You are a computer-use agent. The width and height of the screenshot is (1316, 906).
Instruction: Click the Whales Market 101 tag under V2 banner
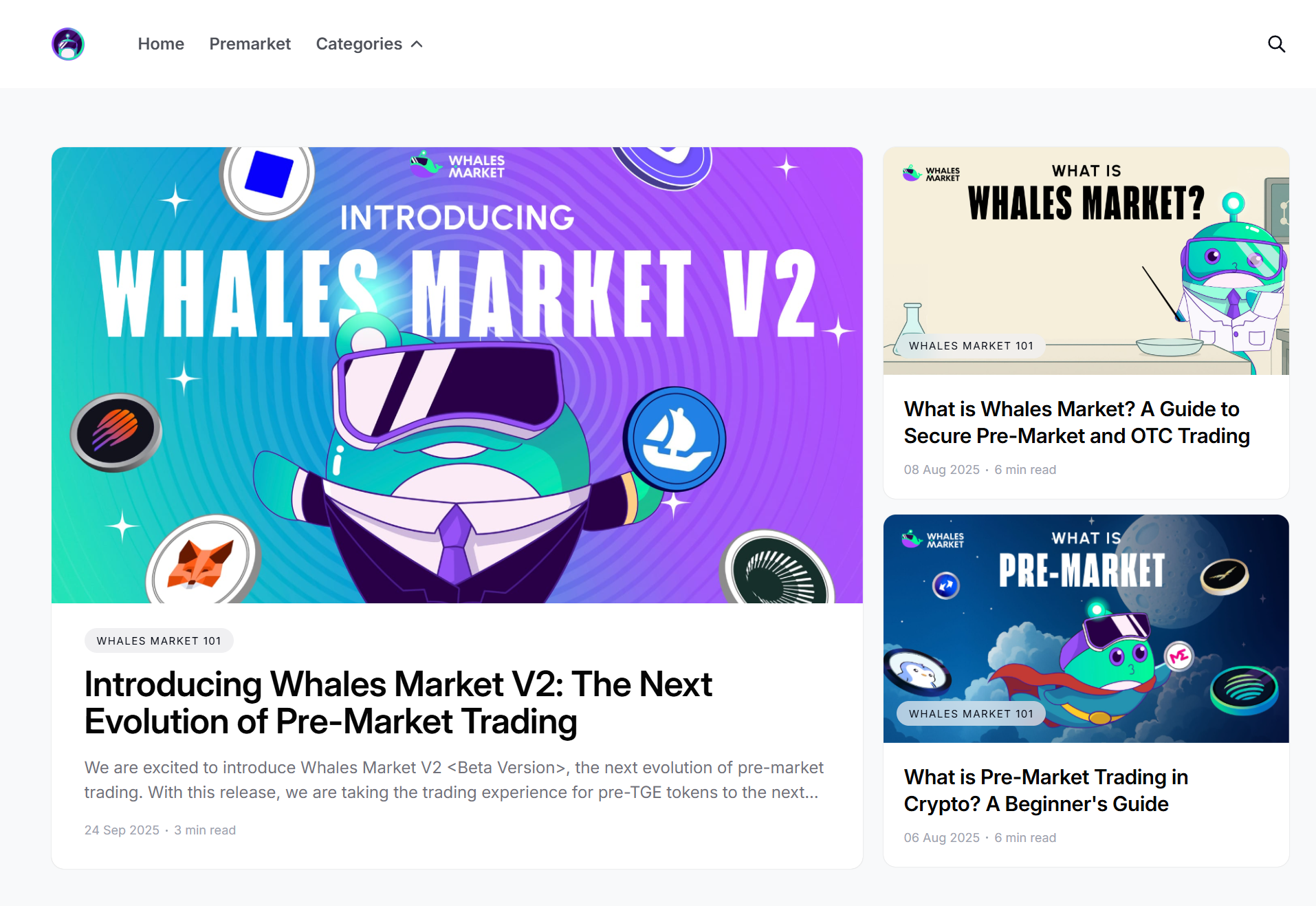[x=159, y=640]
